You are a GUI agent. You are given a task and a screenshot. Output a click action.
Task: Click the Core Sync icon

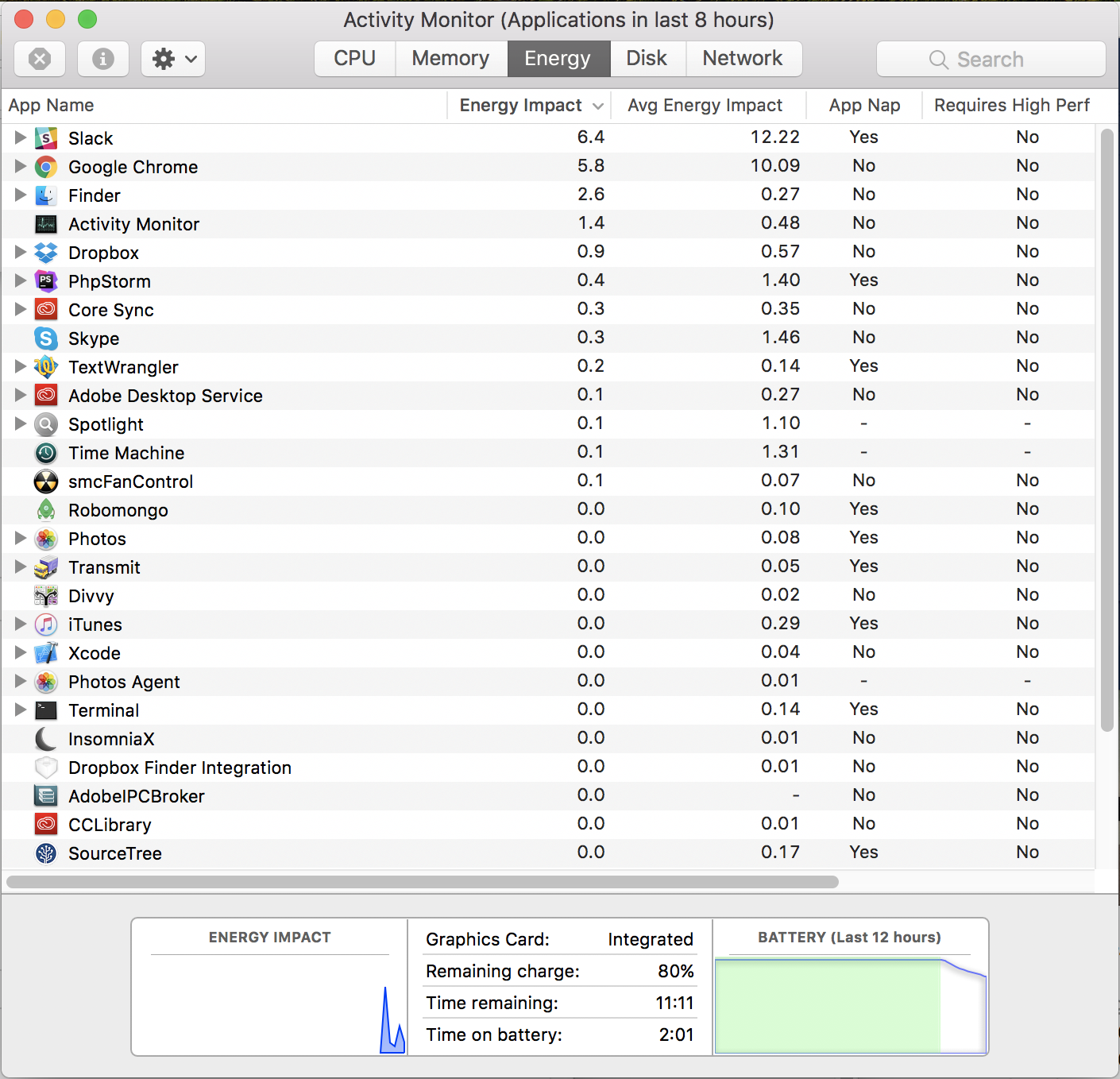(46, 310)
